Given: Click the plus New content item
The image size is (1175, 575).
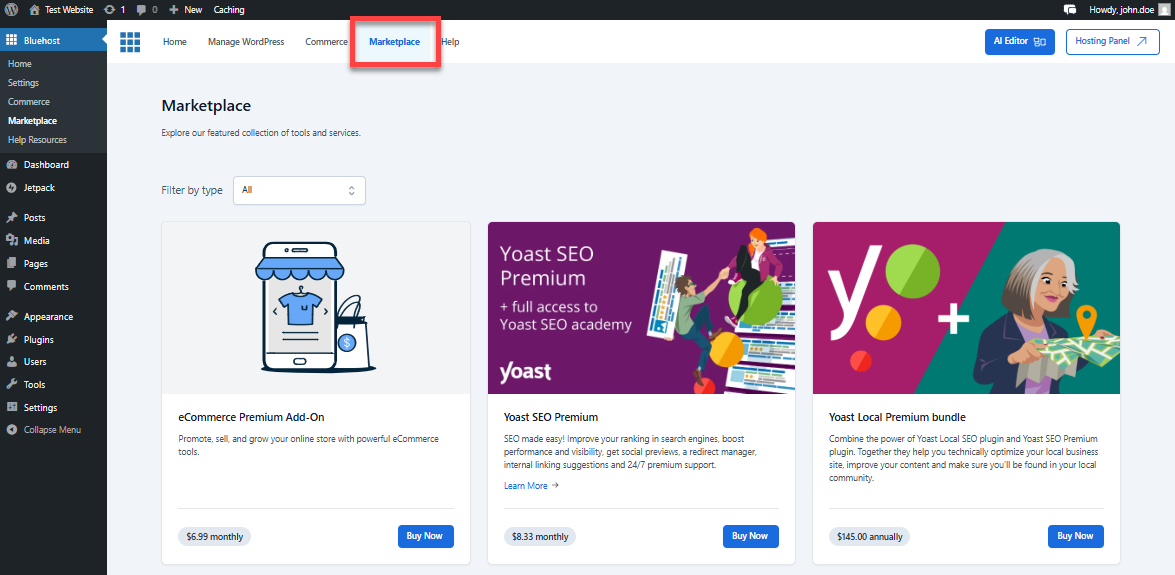Looking at the screenshot, I should coord(186,10).
